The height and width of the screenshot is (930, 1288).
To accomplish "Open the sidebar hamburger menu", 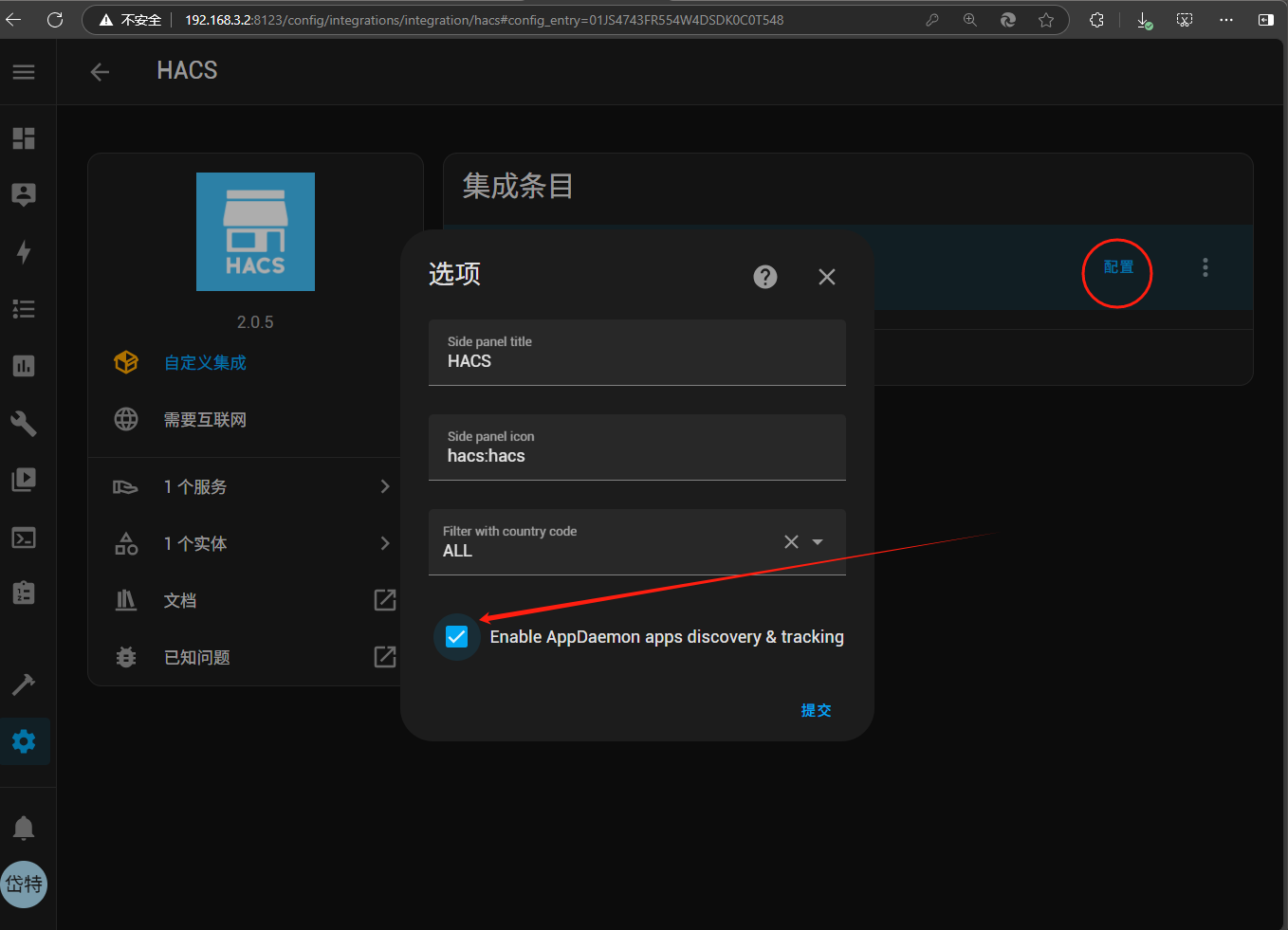I will (24, 72).
